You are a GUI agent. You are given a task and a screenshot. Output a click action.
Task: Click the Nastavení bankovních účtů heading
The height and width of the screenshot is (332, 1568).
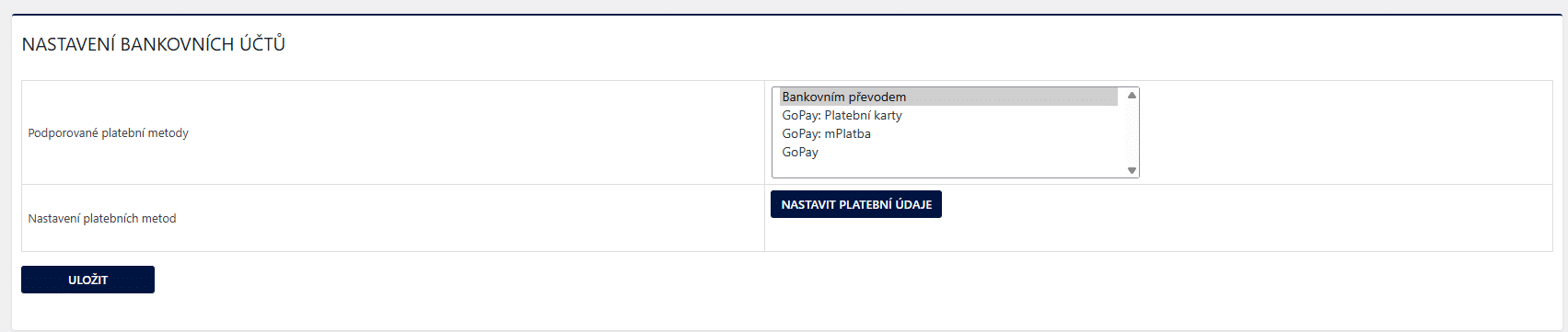pyautogui.click(x=154, y=44)
